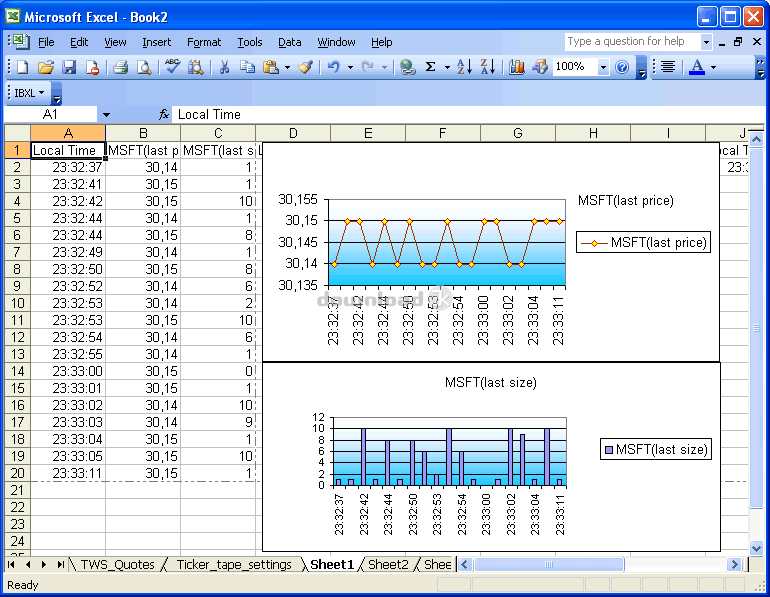This screenshot has width=770, height=597.
Task: Open the Help menu
Action: click(382, 42)
